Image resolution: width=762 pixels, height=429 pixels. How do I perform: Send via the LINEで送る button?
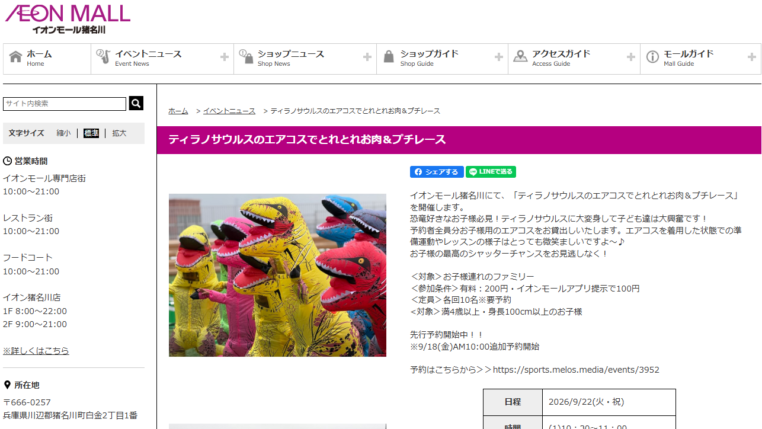tap(491, 172)
